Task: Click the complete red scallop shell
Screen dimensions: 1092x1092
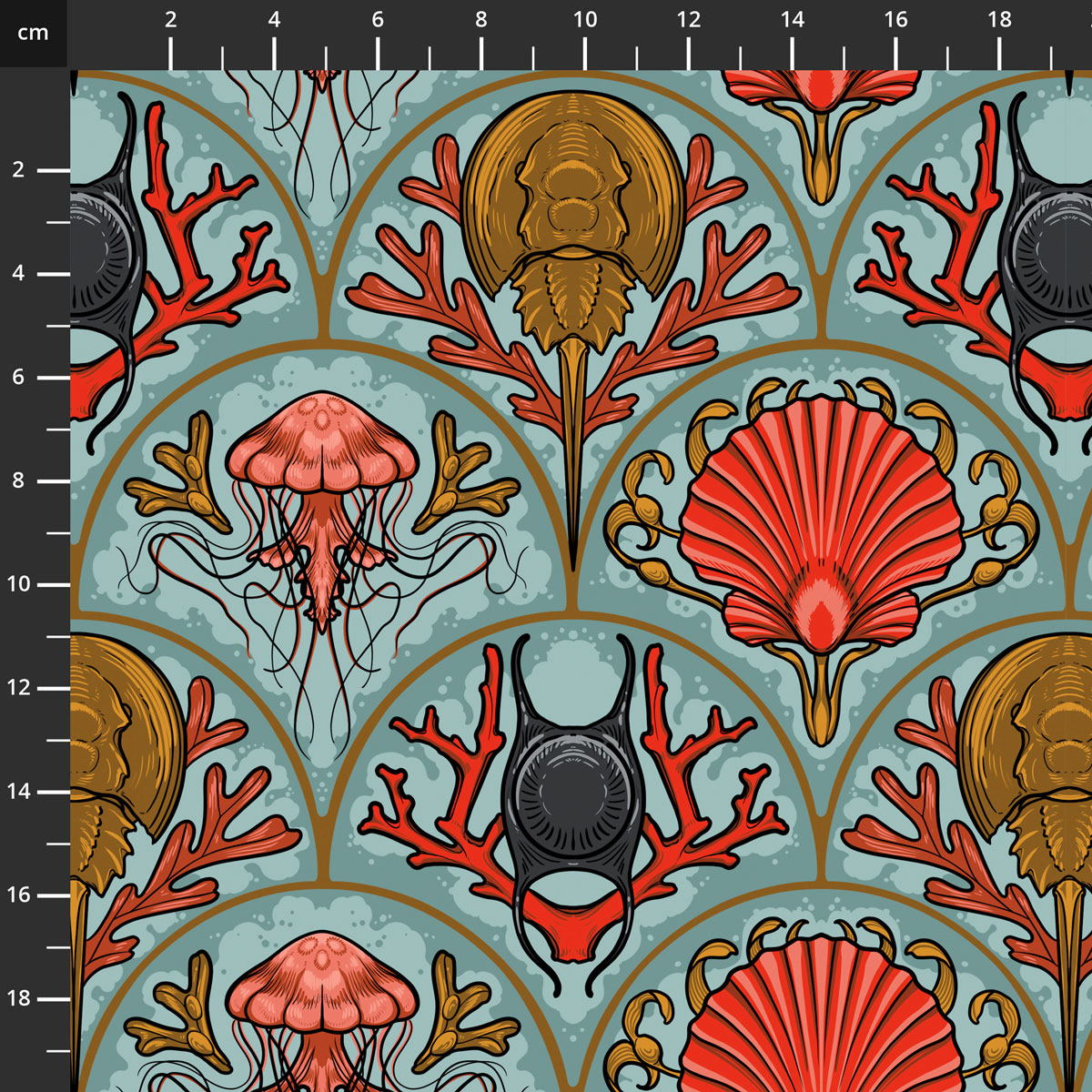Action: [819, 510]
